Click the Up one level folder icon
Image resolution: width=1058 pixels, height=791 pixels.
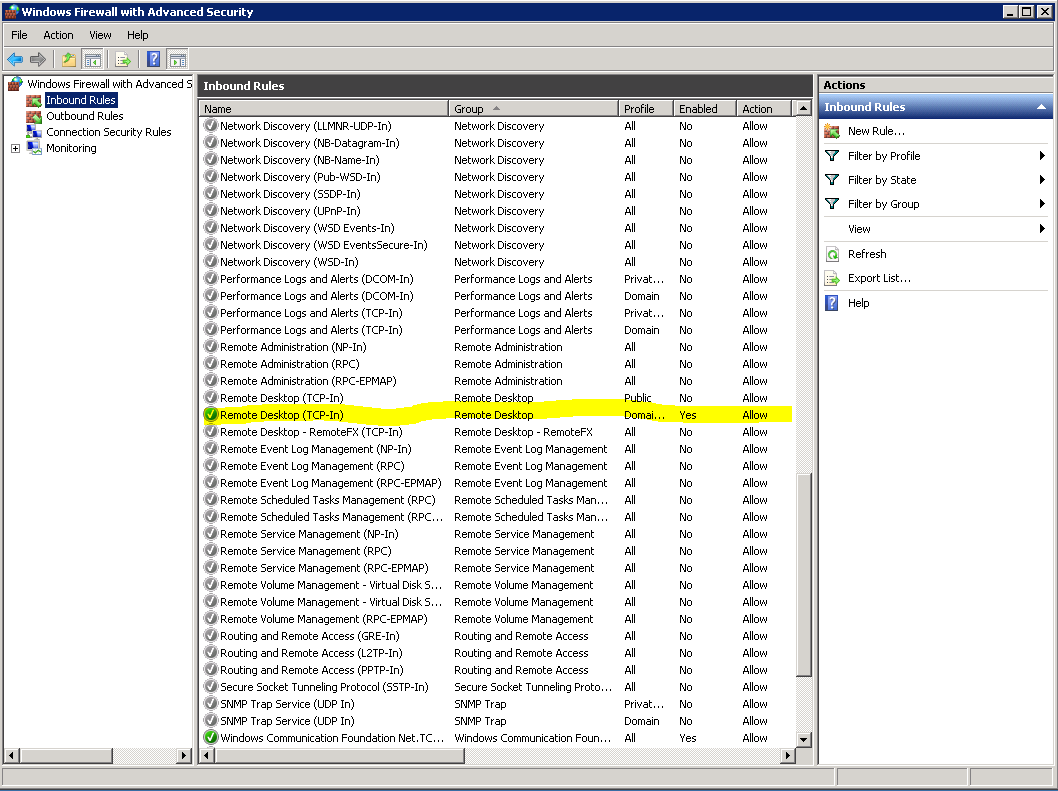coord(68,60)
